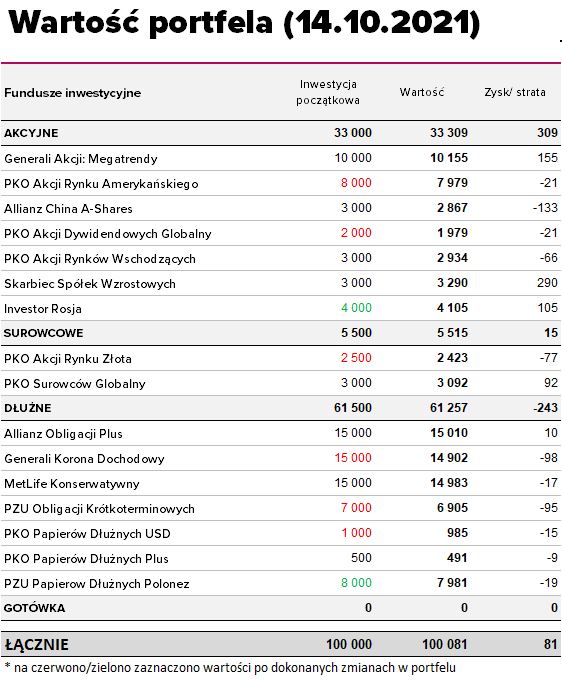Click the 'Fundusze inwestycyjne' column header

[x=73, y=93]
